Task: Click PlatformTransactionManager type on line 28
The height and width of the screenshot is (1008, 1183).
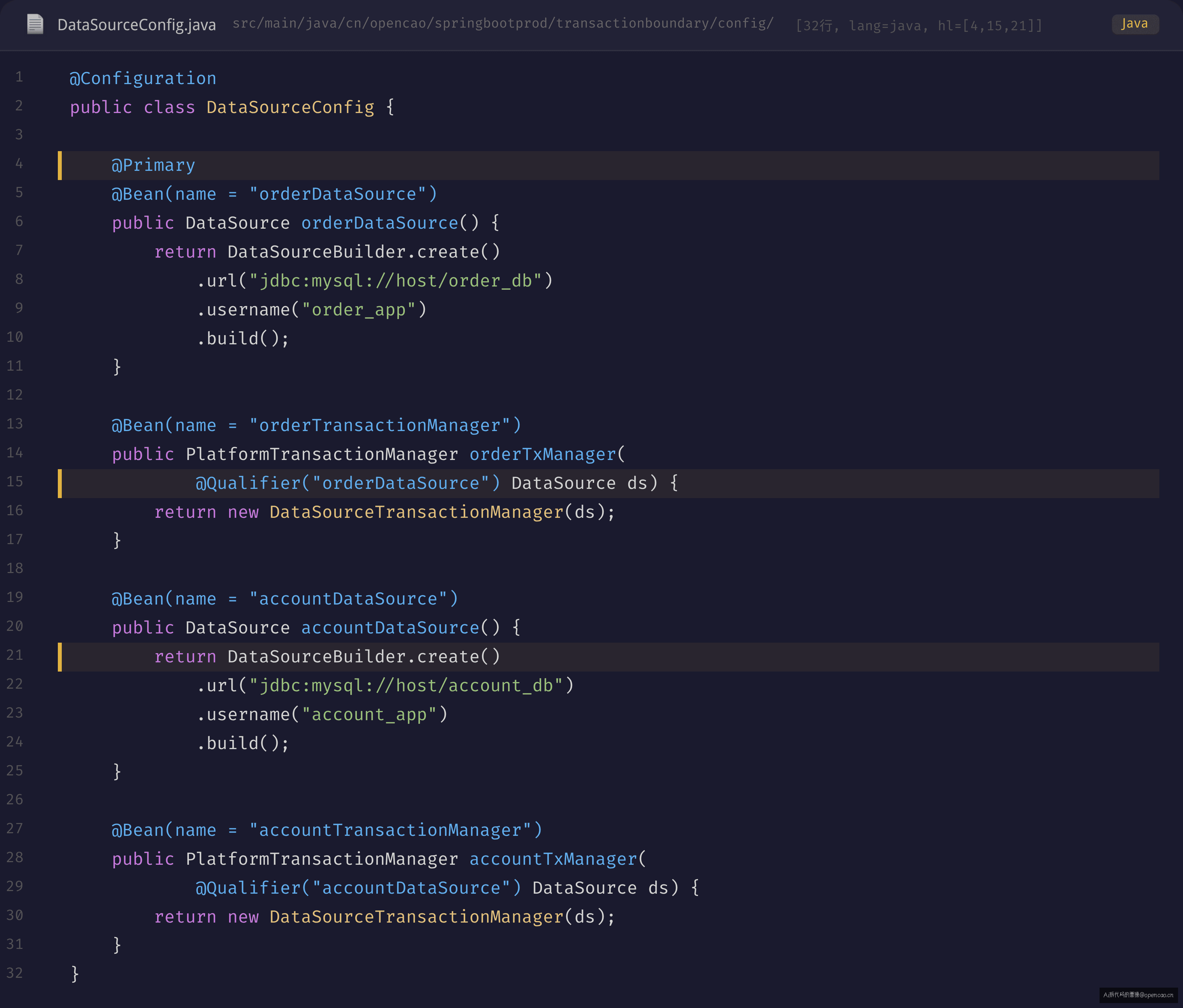Action: click(322, 859)
